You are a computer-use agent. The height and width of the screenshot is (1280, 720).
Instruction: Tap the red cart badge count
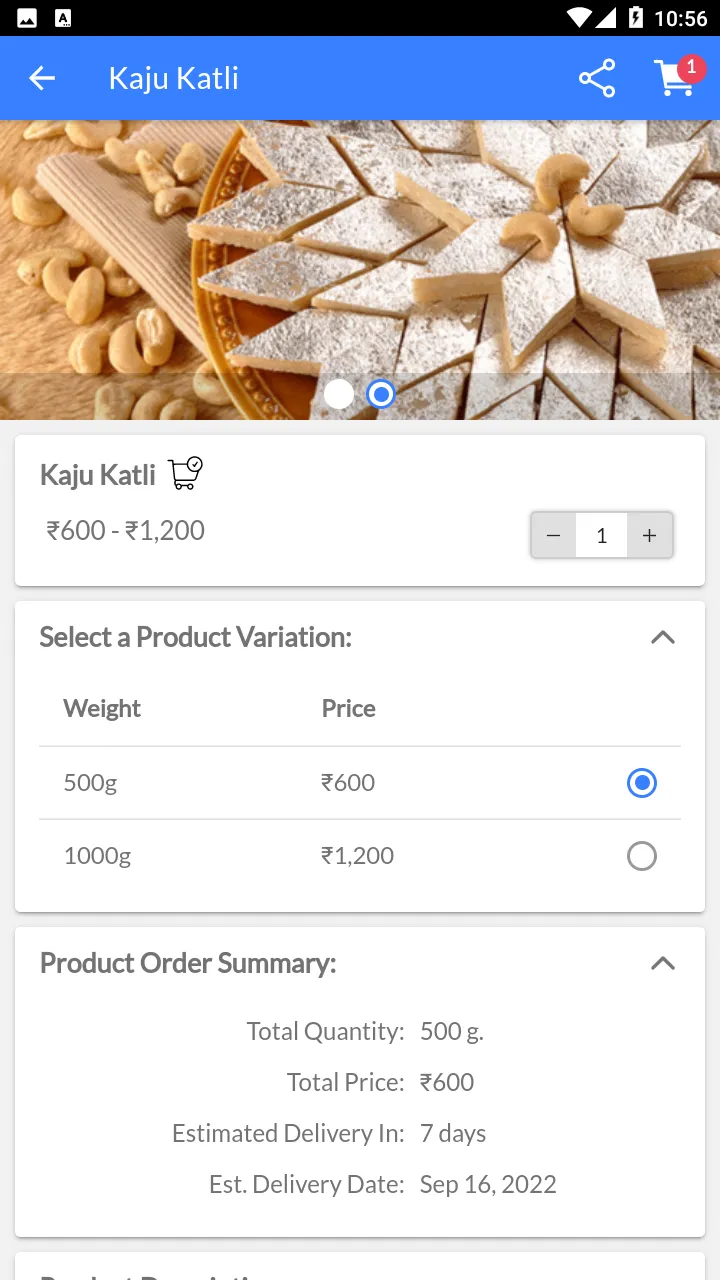click(691, 67)
